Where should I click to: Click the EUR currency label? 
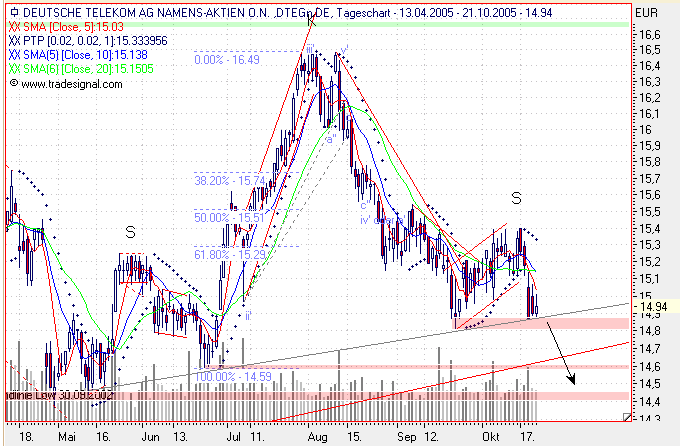[646, 13]
